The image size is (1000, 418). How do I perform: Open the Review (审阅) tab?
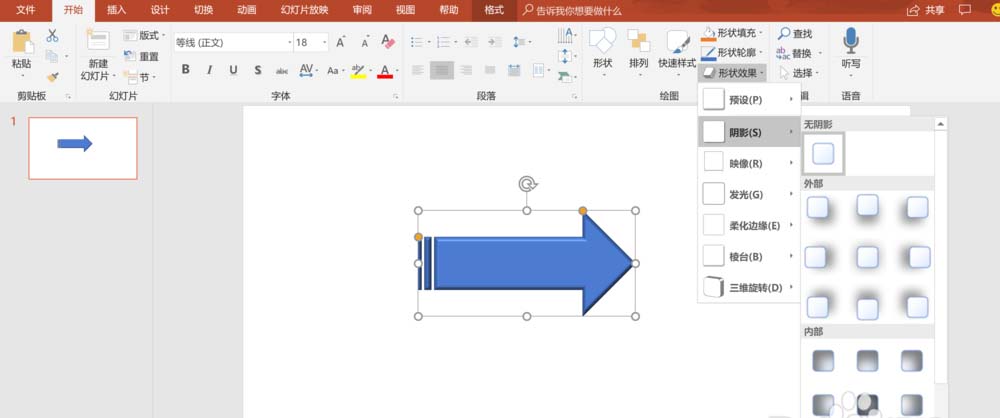362,10
